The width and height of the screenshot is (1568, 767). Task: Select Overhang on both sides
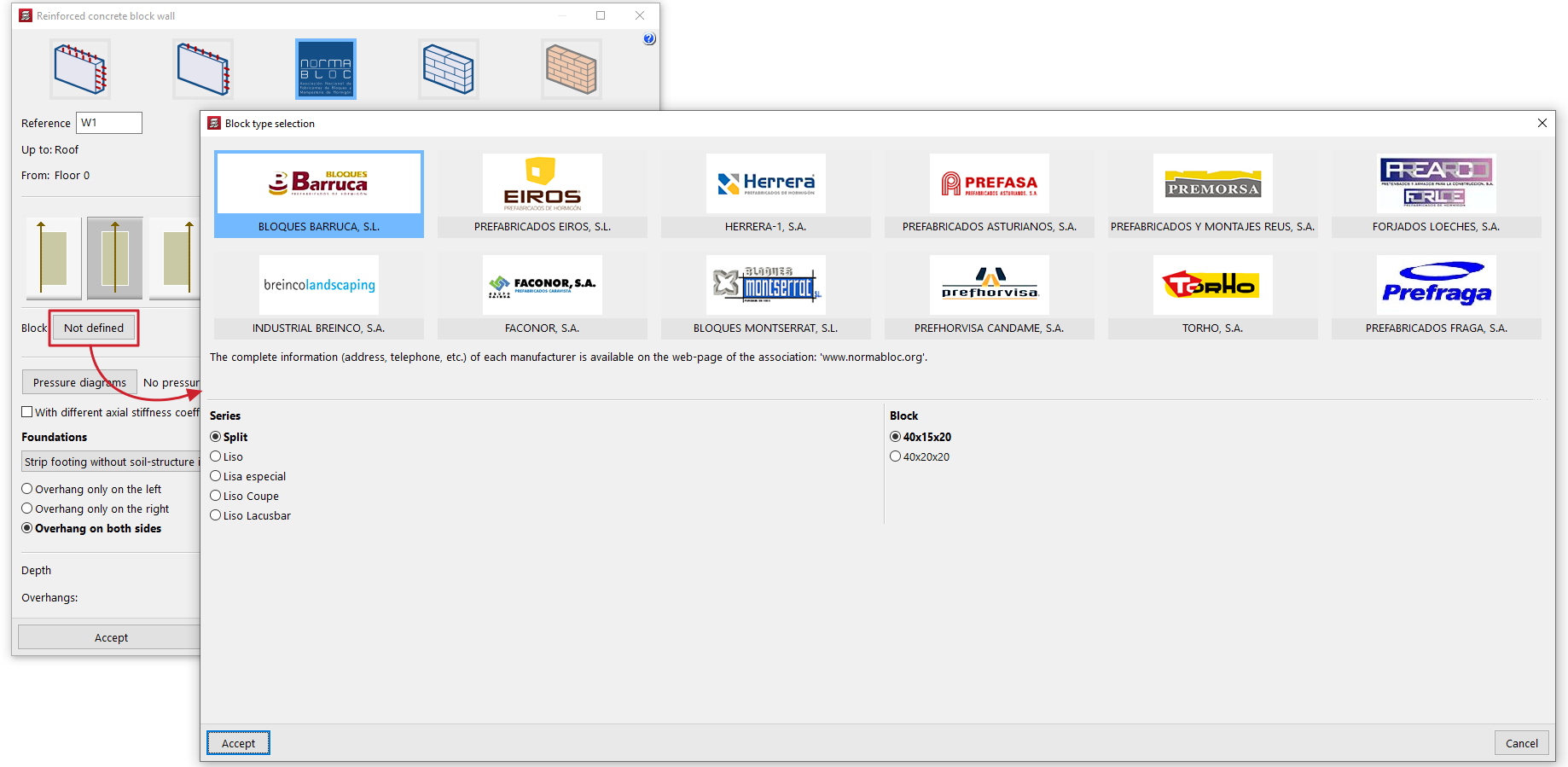(x=27, y=528)
